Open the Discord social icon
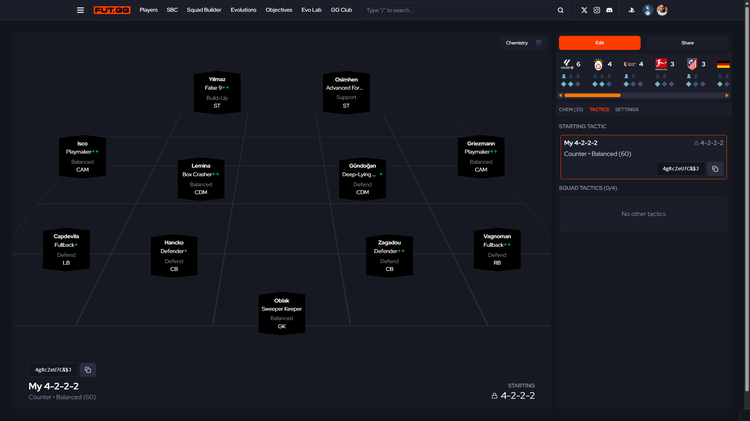This screenshot has width=750, height=421. pyautogui.click(x=609, y=10)
